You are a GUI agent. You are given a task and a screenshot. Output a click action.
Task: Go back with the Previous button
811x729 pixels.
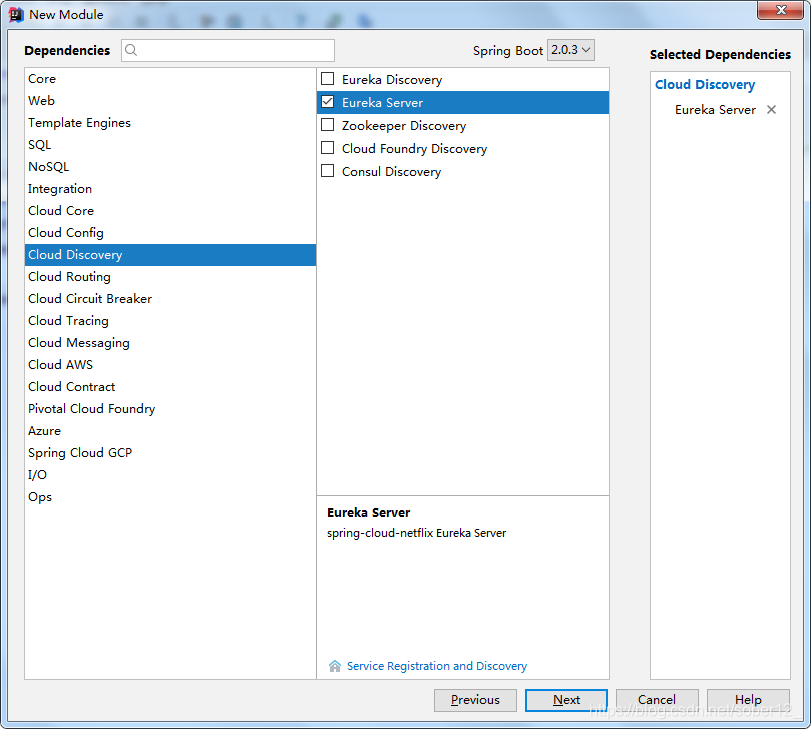475,700
